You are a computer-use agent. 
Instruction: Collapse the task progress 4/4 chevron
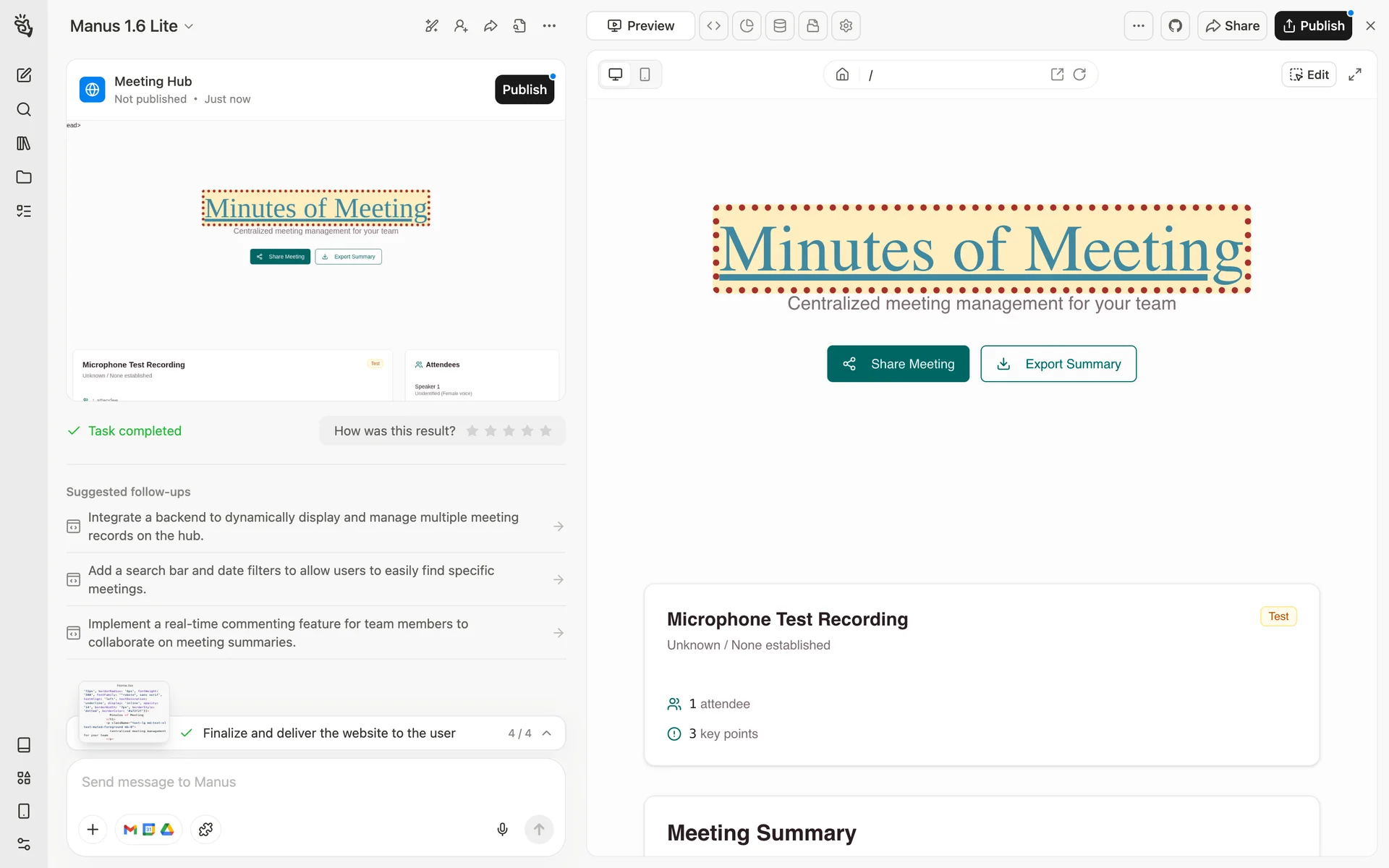coord(547,733)
